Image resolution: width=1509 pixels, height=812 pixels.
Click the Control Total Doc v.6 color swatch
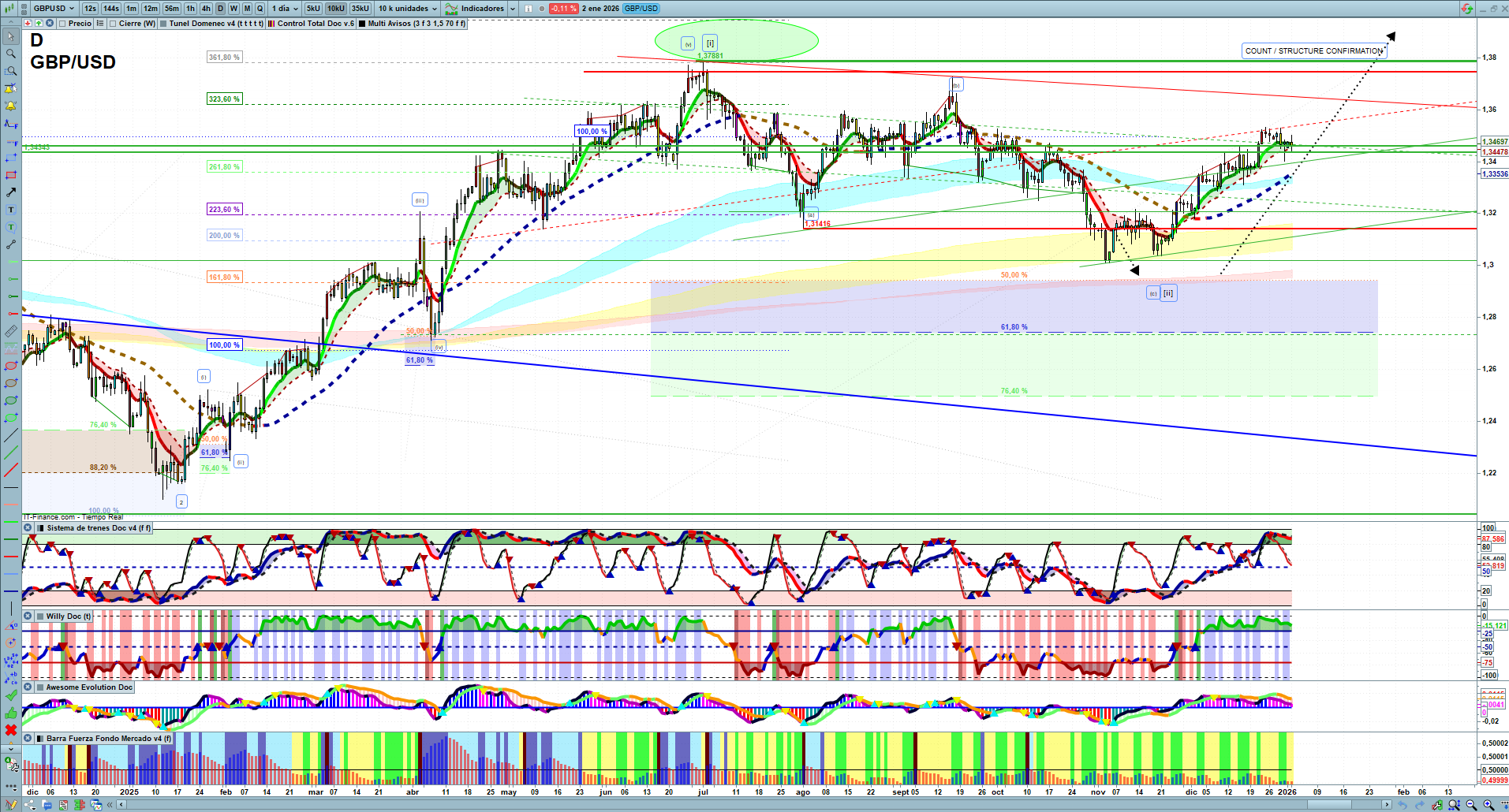271,24
